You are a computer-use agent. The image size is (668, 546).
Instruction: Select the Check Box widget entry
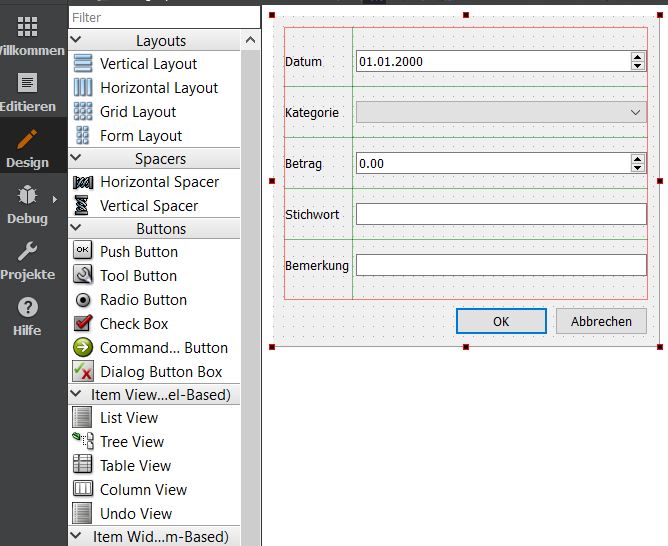coord(133,324)
